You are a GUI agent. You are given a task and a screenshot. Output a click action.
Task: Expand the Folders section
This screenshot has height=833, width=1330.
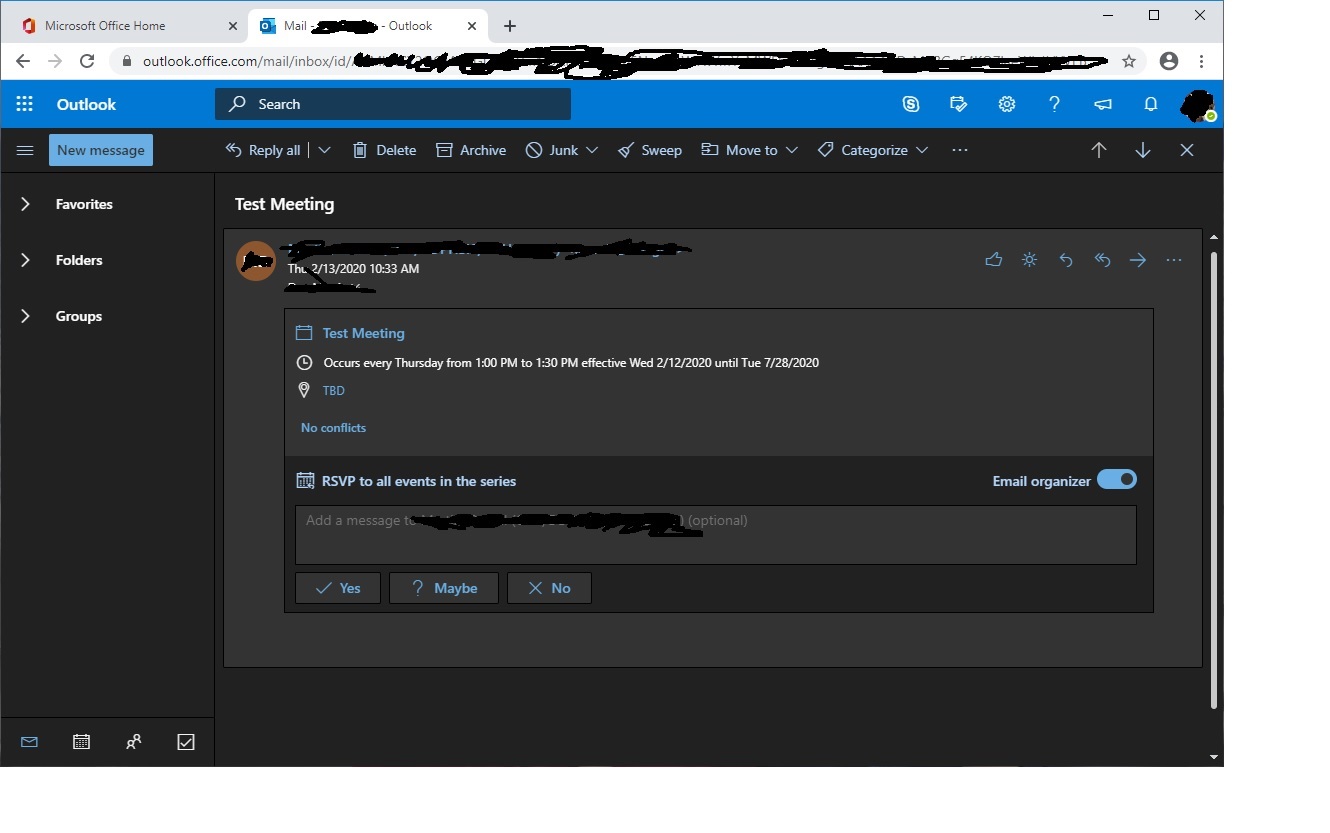tap(25, 260)
